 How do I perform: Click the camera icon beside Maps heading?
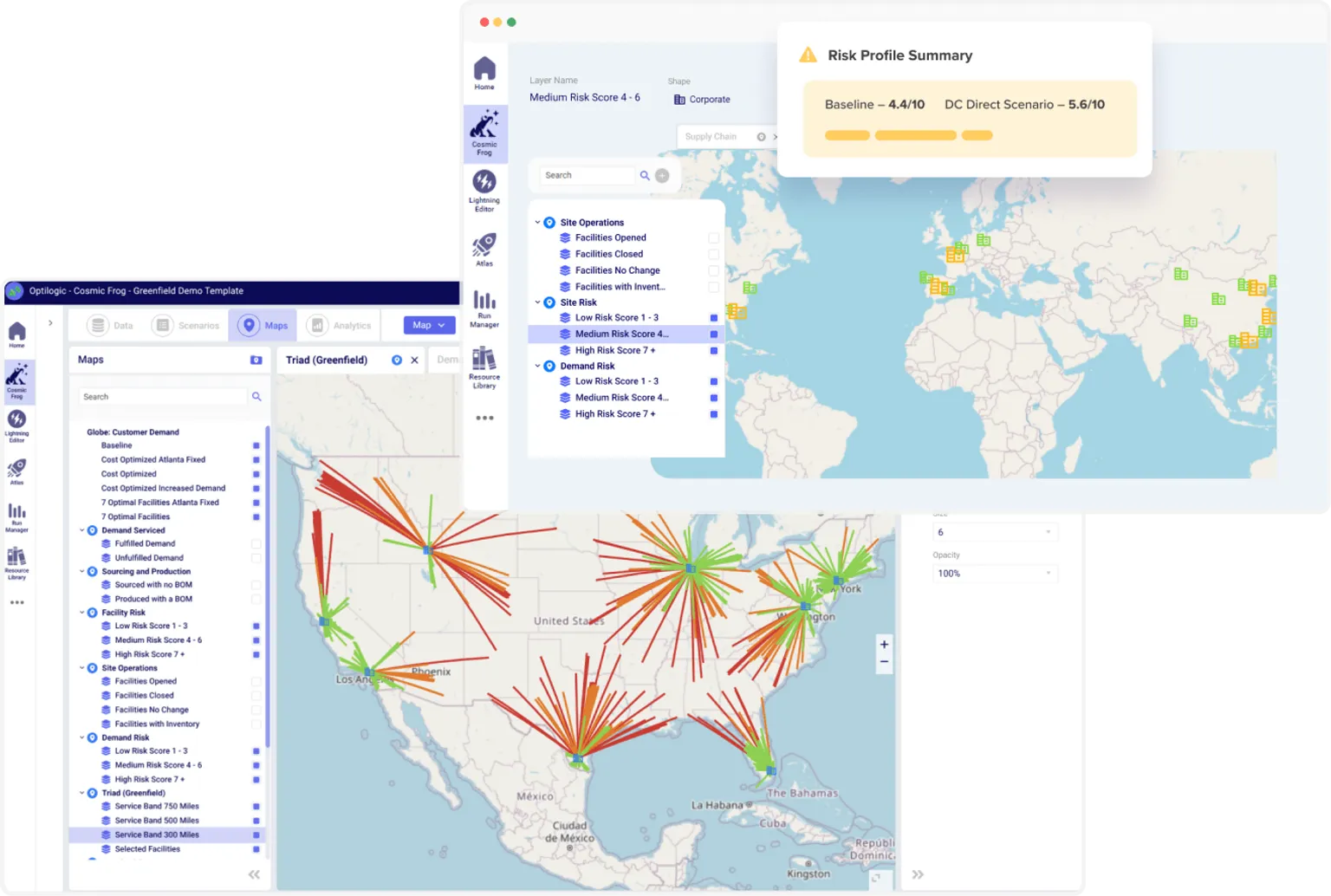[x=256, y=360]
